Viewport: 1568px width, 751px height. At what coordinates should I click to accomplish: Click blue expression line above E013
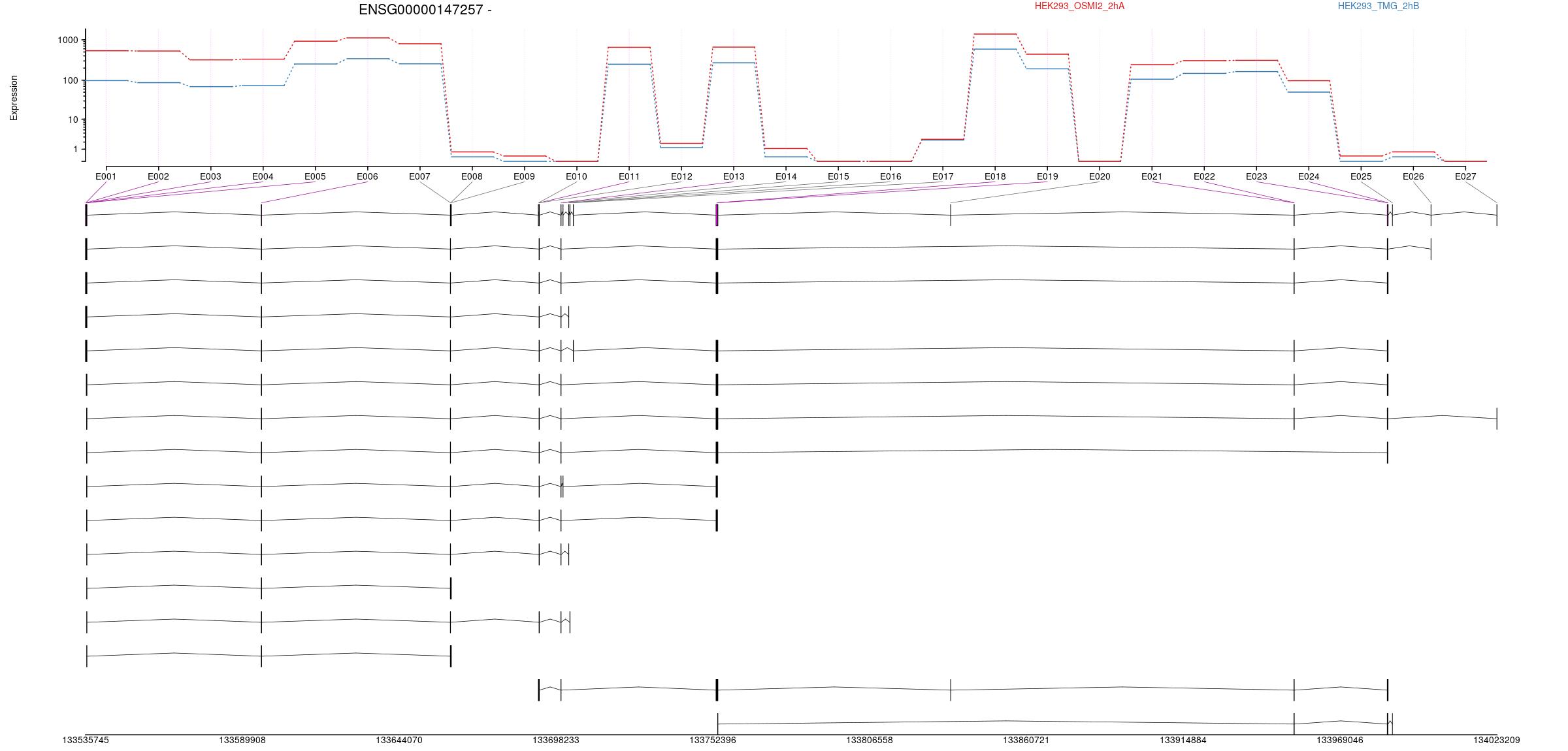click(x=734, y=63)
